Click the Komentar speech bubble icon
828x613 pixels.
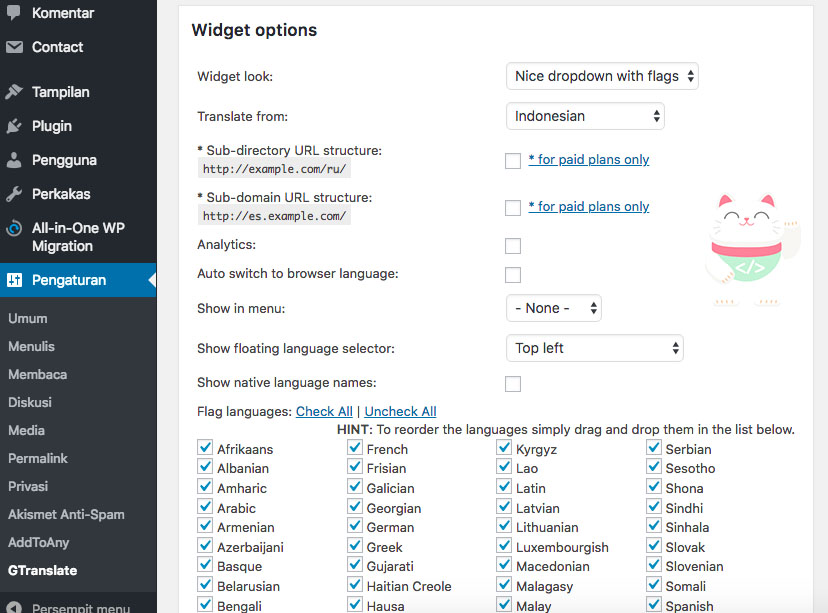point(14,12)
